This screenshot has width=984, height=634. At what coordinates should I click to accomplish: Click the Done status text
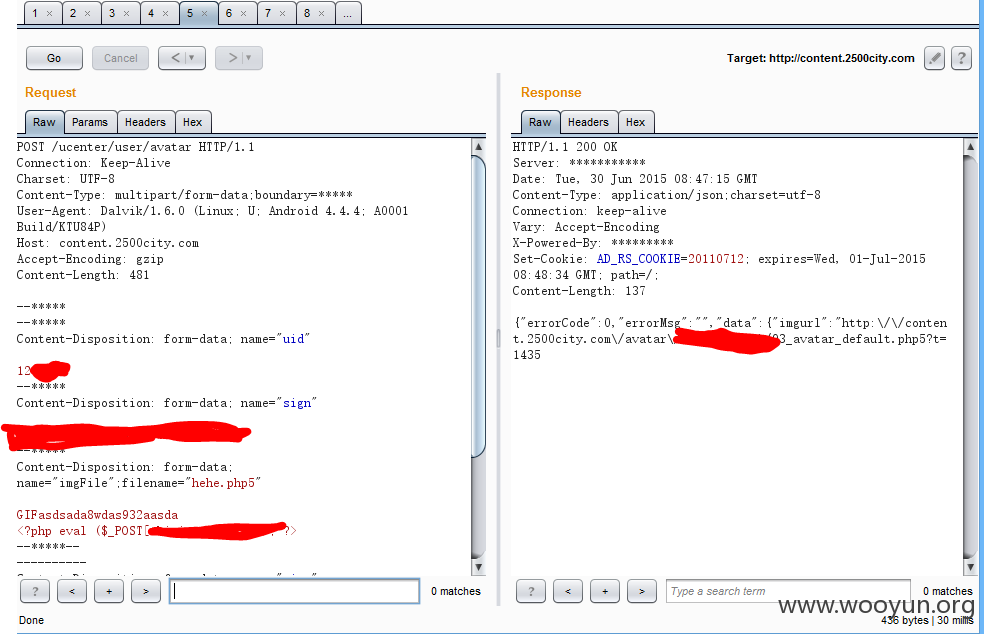(31, 620)
